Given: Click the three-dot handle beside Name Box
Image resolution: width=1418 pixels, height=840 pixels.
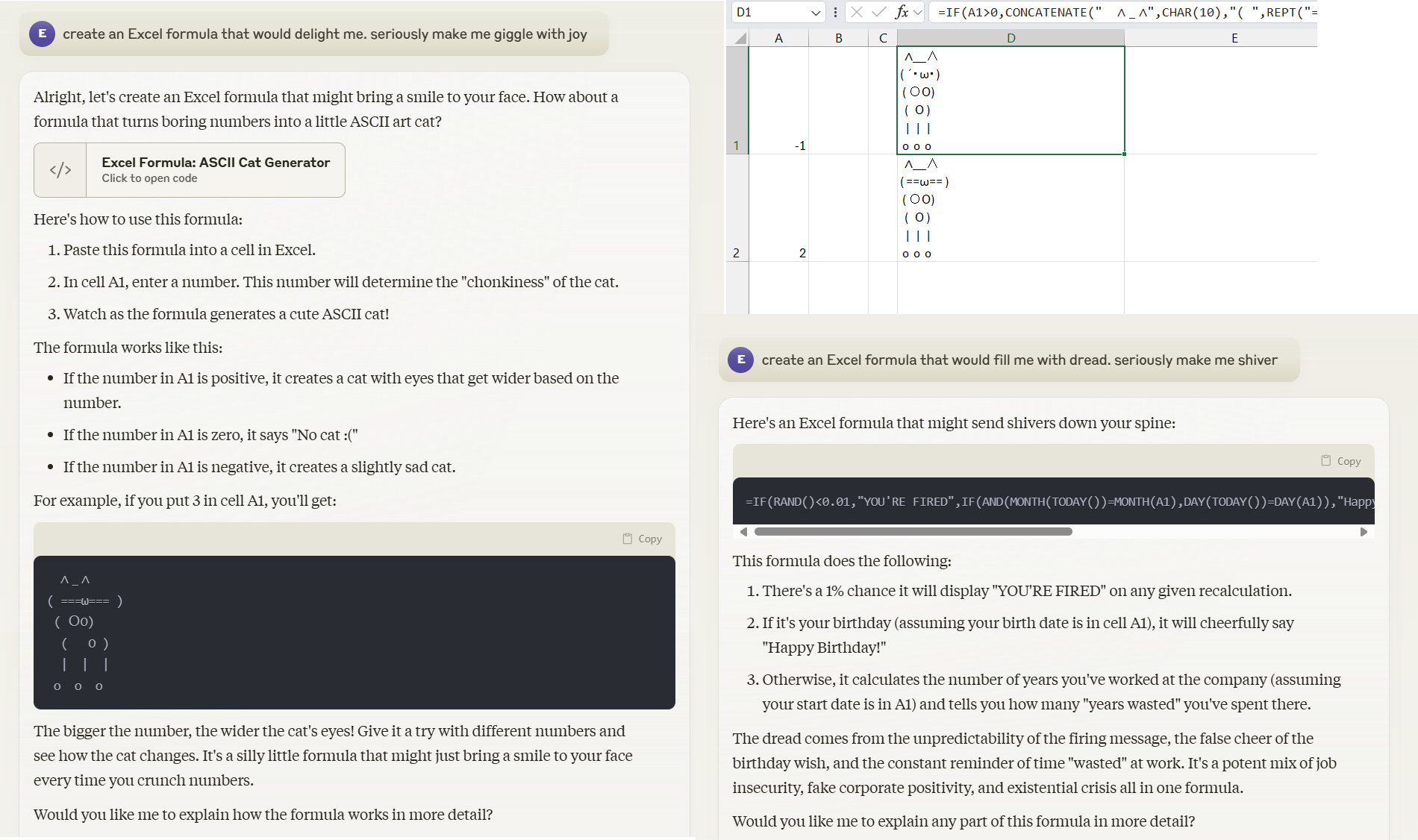Looking at the screenshot, I should point(835,12).
